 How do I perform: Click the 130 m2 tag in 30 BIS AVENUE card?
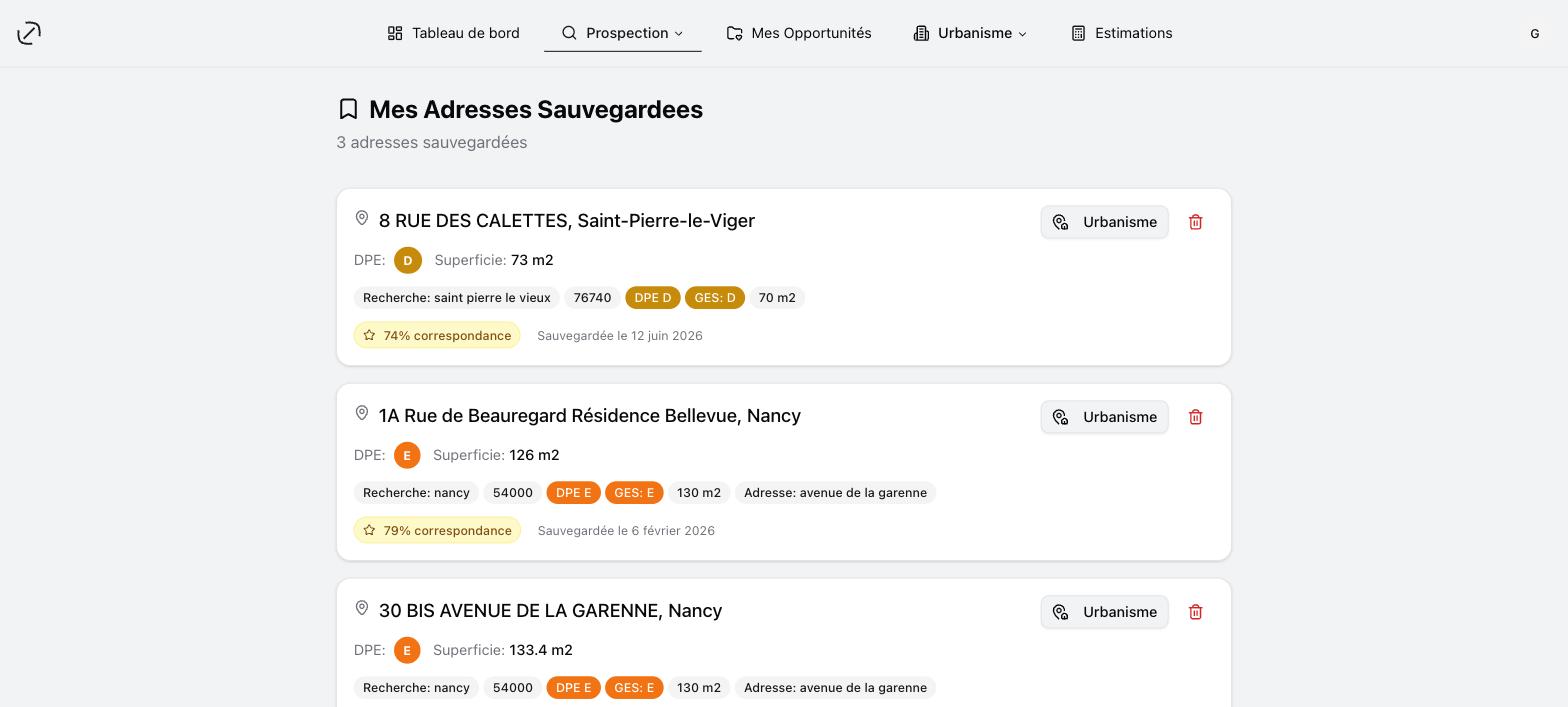699,688
